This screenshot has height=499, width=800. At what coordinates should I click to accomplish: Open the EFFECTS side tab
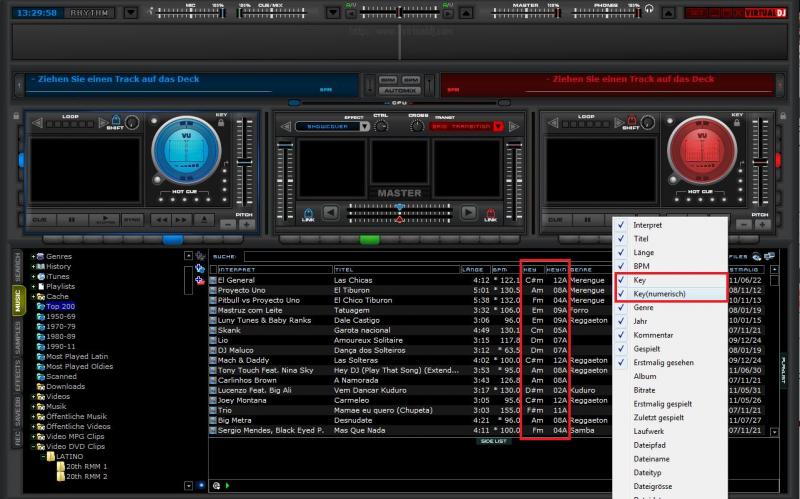tap(18, 376)
